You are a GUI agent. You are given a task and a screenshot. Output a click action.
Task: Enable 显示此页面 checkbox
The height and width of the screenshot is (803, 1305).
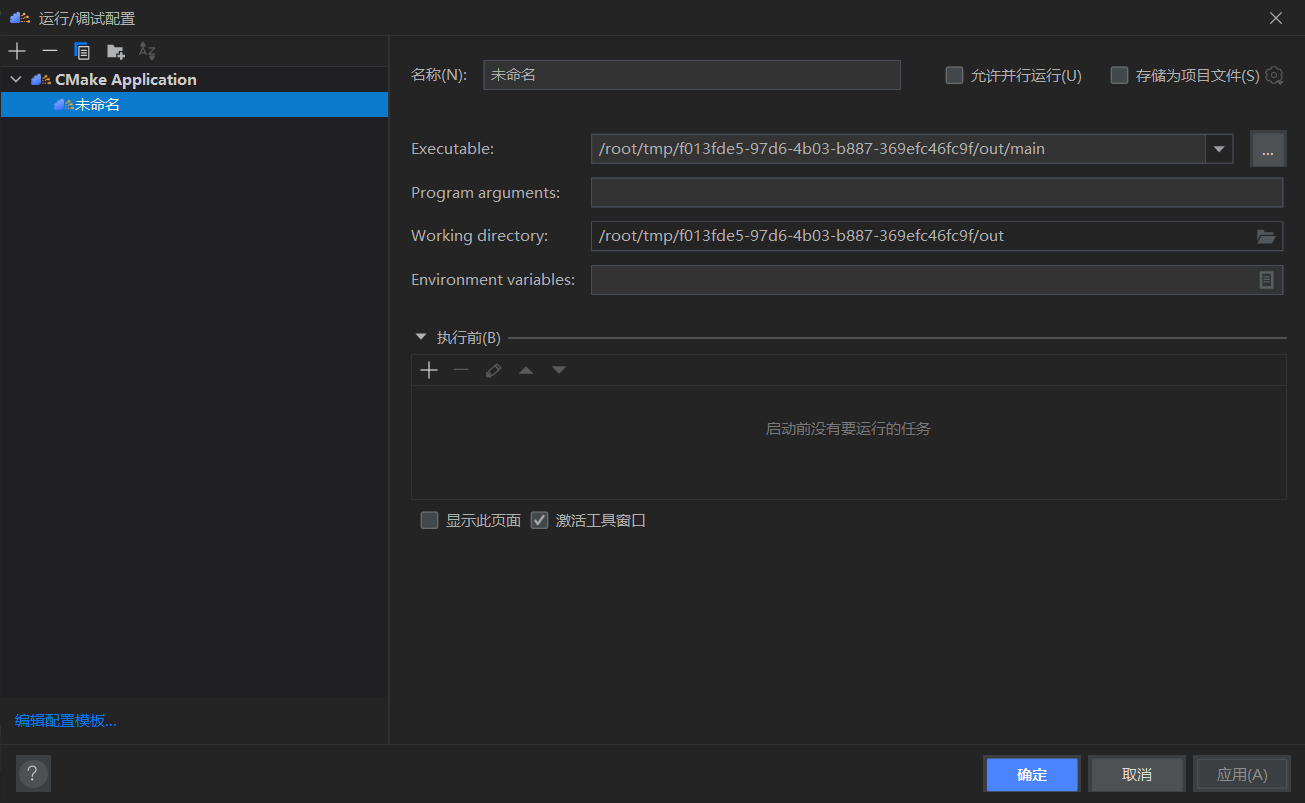pyautogui.click(x=430, y=520)
